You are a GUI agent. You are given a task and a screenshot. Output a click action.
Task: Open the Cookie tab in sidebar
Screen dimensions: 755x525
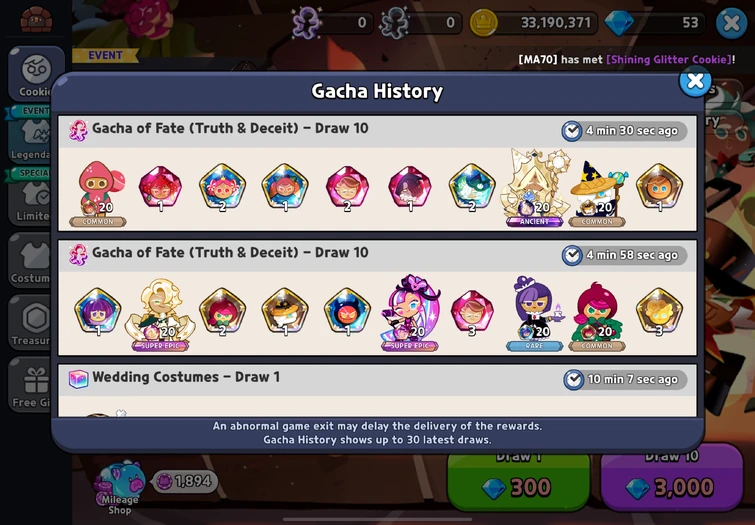tap(37, 74)
